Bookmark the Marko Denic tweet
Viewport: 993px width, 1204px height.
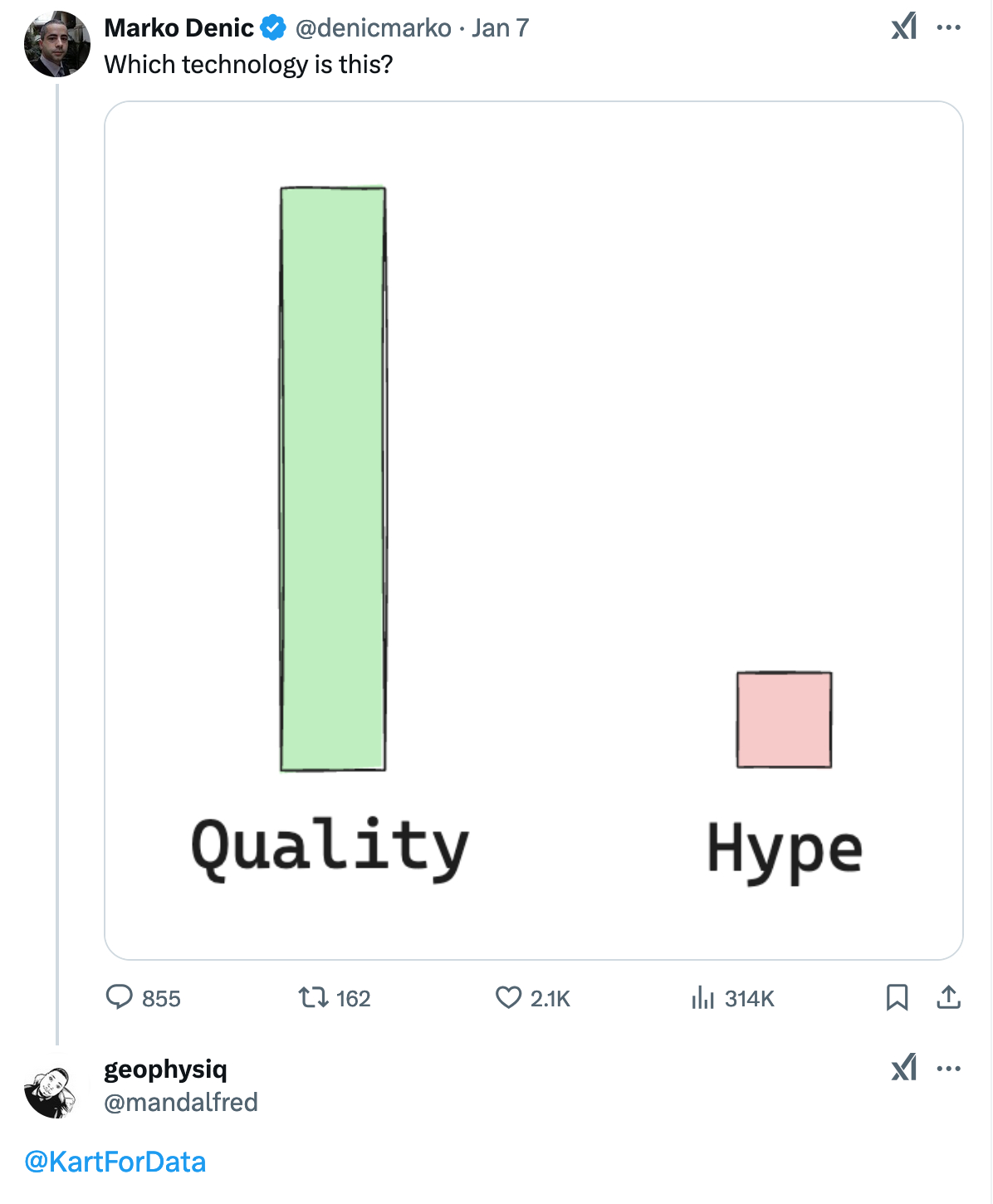[x=897, y=997]
